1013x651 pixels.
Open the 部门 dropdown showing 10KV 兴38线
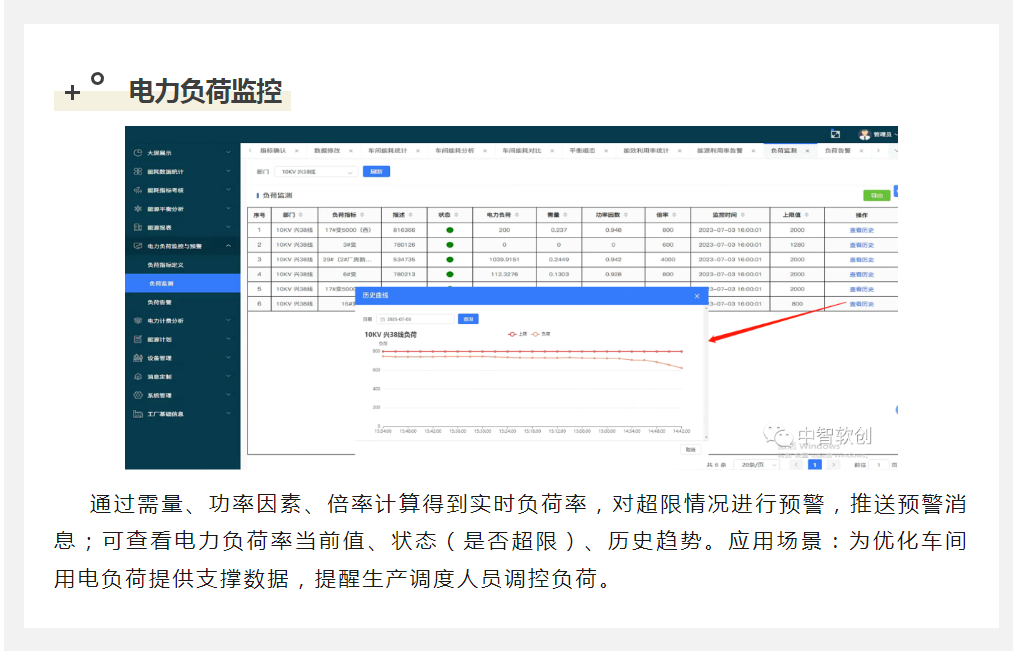tap(317, 172)
